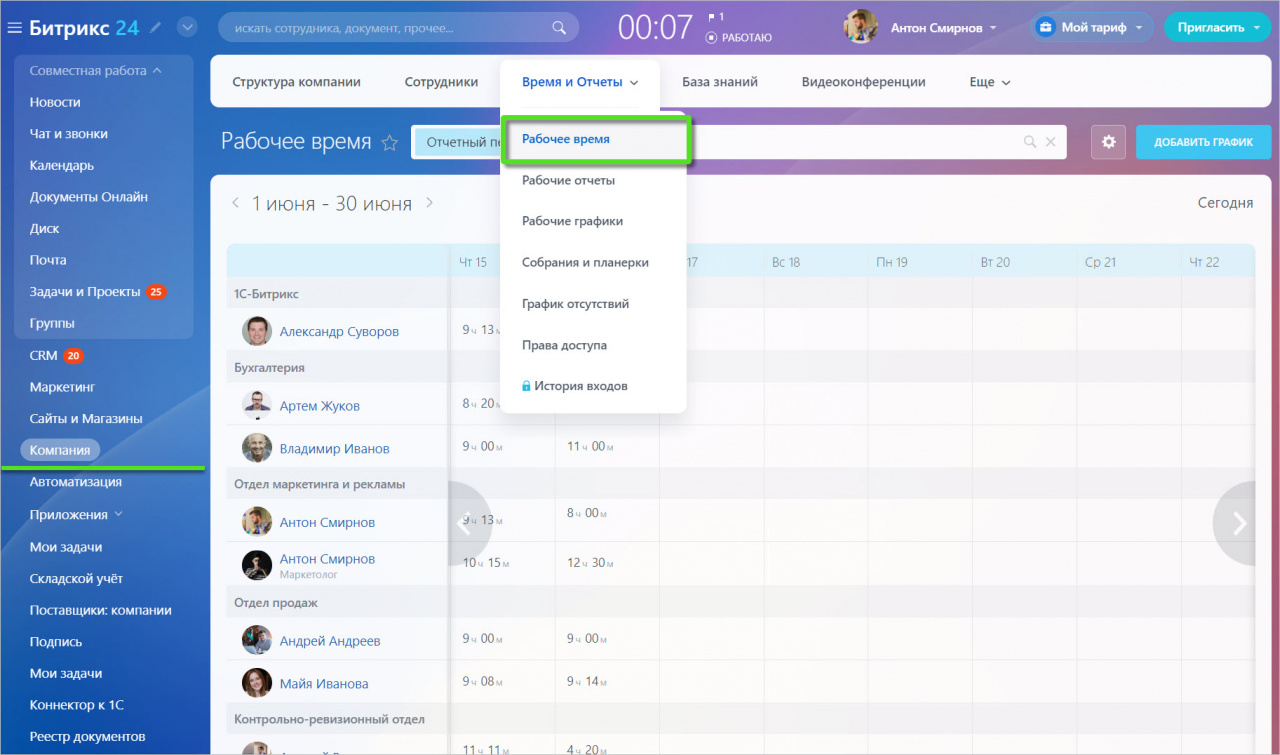Open the round chevron dropdown beside the logo
This screenshot has height=755, width=1280.
[x=187, y=28]
